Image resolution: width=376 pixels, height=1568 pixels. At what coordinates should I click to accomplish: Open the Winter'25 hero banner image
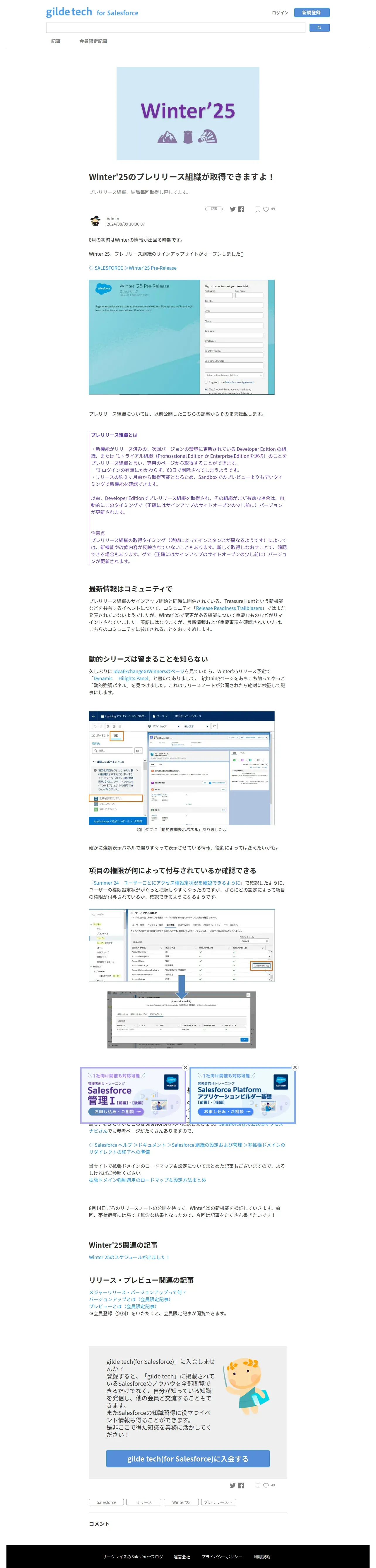188,113
